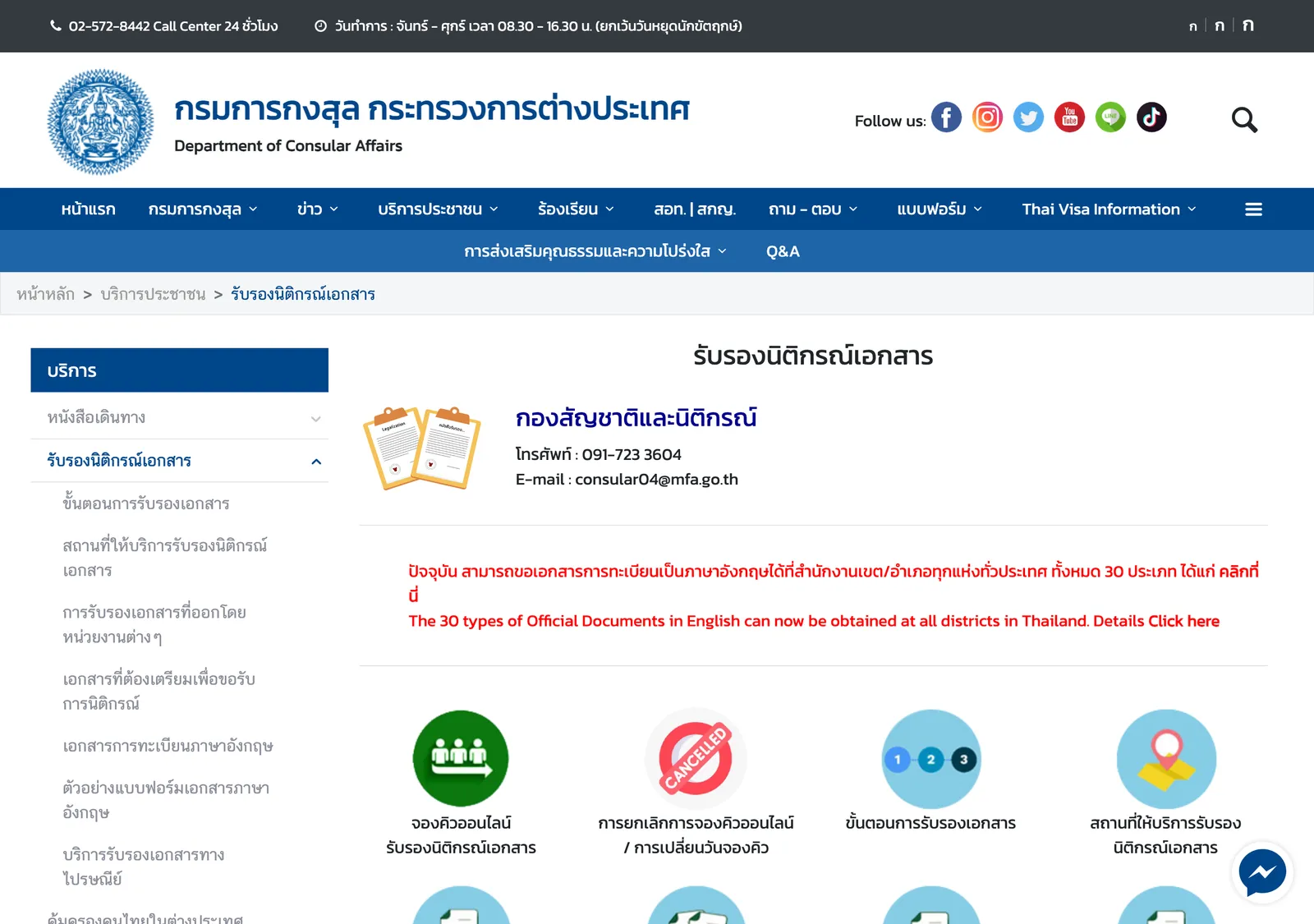Open the ร้องเรียน dropdown menu

576,209
